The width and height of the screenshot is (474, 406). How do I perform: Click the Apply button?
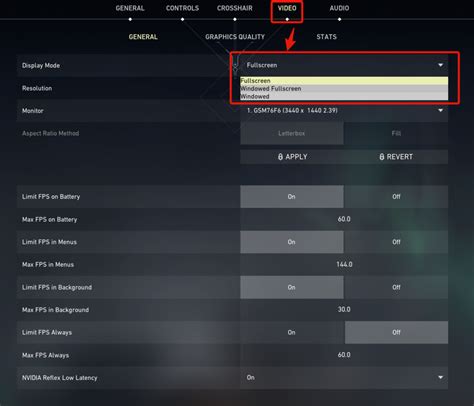click(292, 157)
